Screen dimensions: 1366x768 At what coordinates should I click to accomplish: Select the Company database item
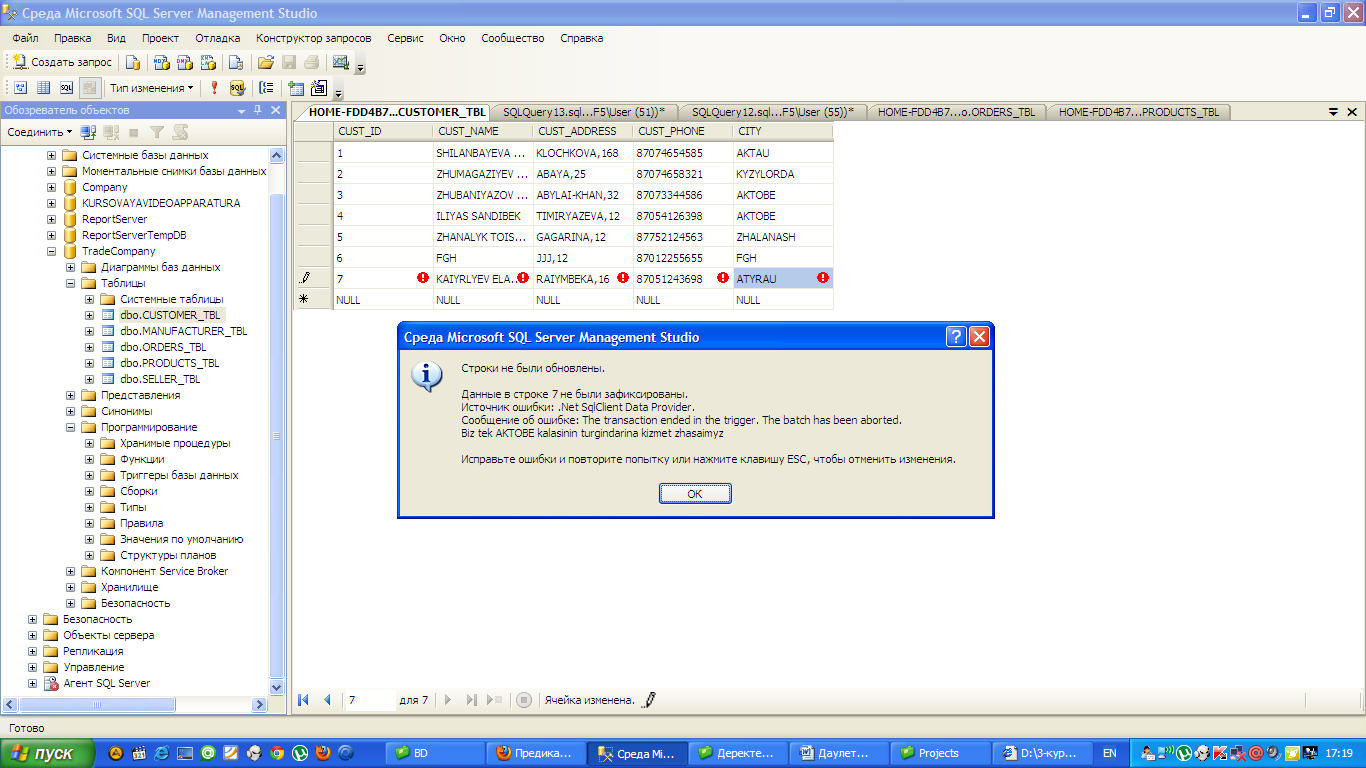(104, 187)
